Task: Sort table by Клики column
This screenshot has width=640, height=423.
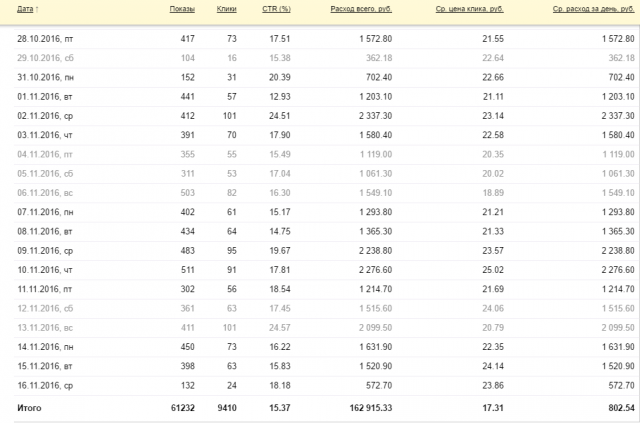Action: pos(227,9)
